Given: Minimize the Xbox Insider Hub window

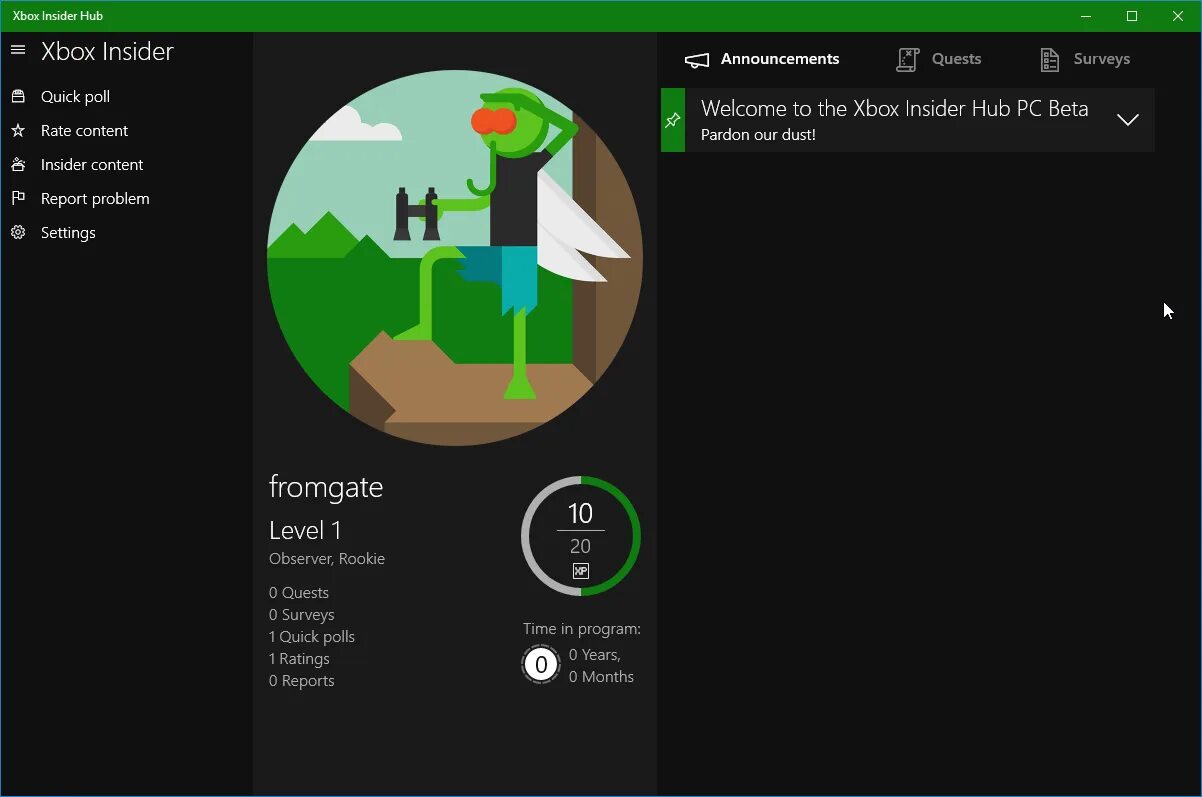Looking at the screenshot, I should pyautogui.click(x=1086, y=16).
